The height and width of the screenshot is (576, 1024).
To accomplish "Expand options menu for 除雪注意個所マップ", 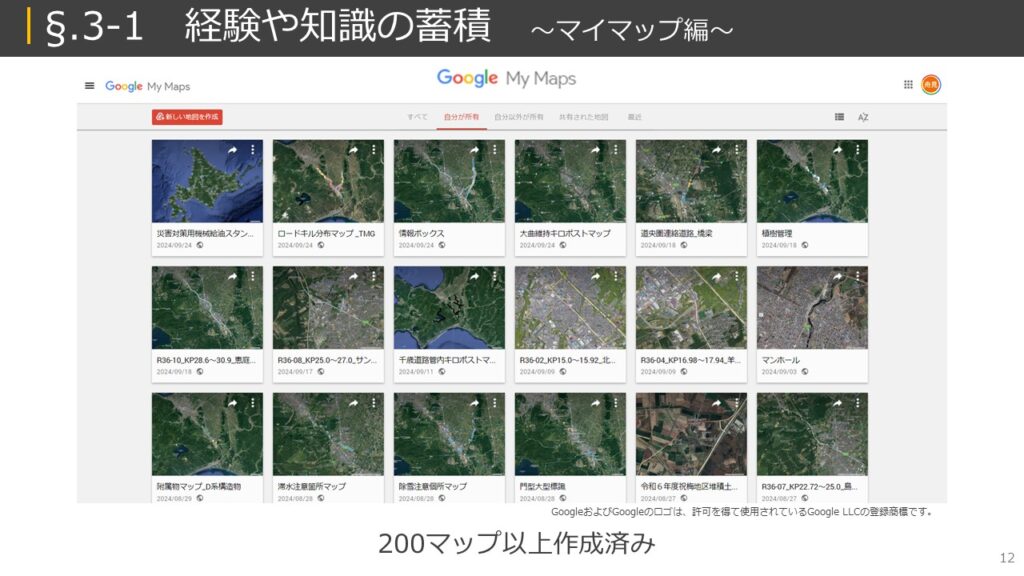I will point(494,404).
